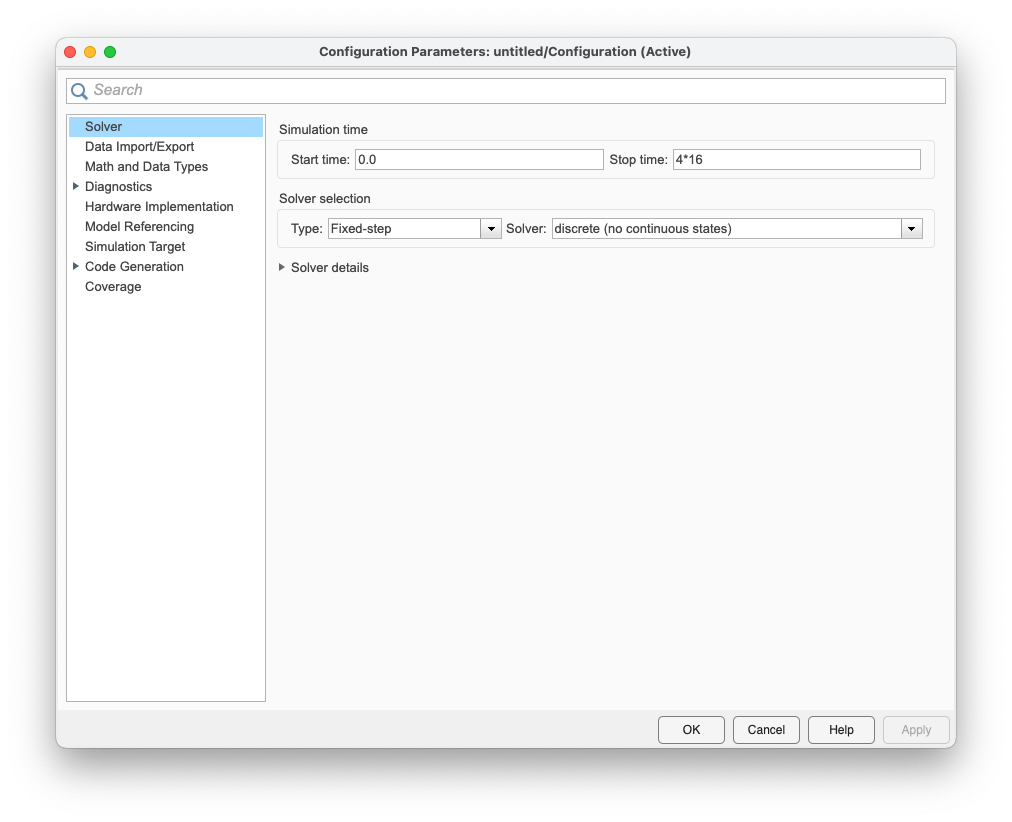
Task: Open the Solver dropdown arrow
Action: point(911,228)
